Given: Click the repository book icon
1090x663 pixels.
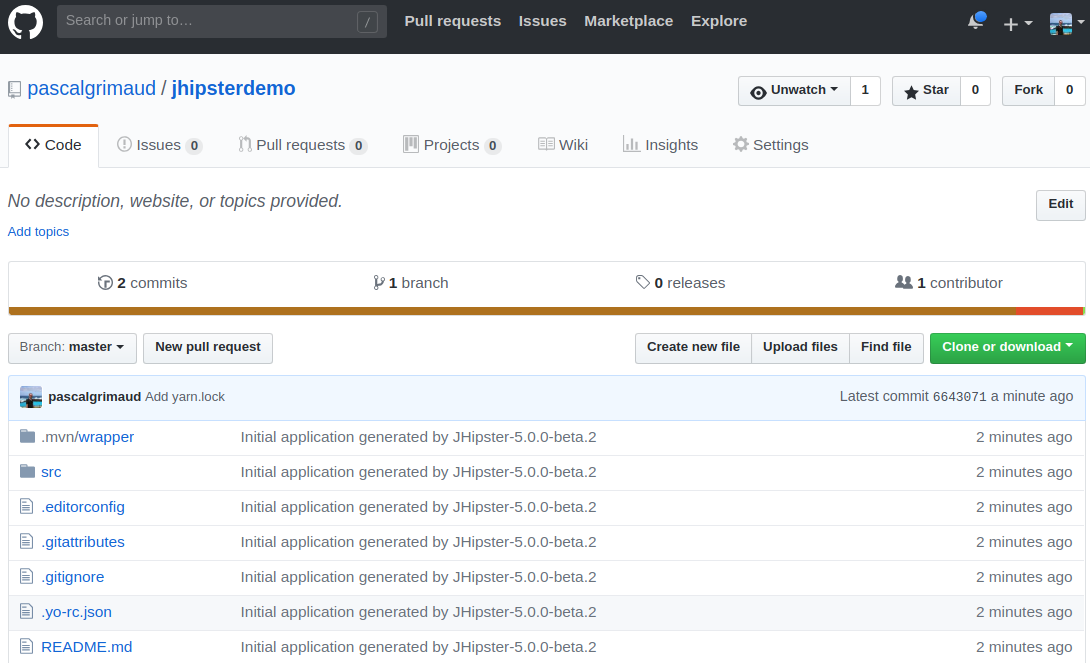Looking at the screenshot, I should click(14, 89).
